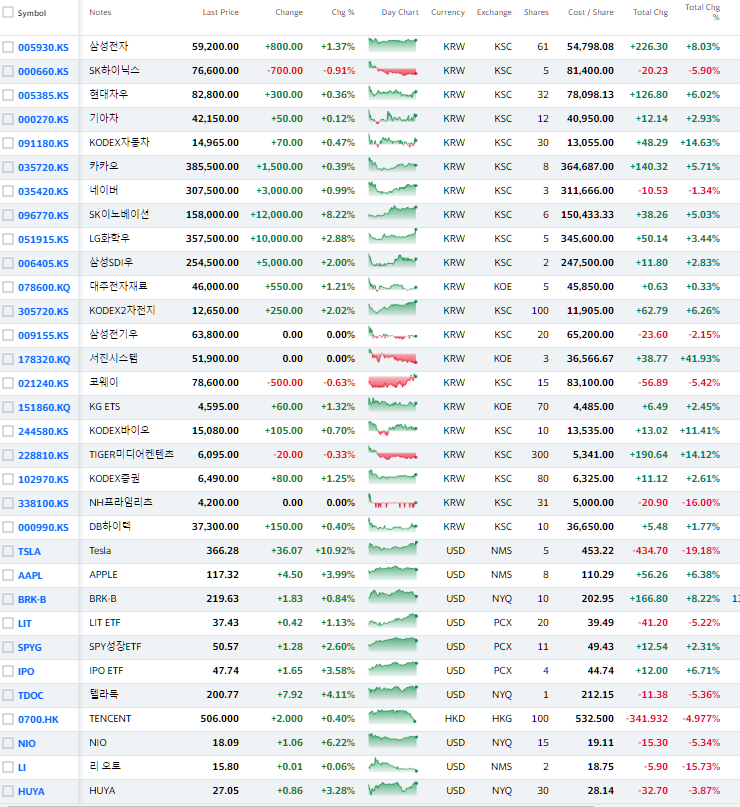This screenshot has height=807, width=740.
Task: Sort by the Total Chg column header
Action: 650,12
